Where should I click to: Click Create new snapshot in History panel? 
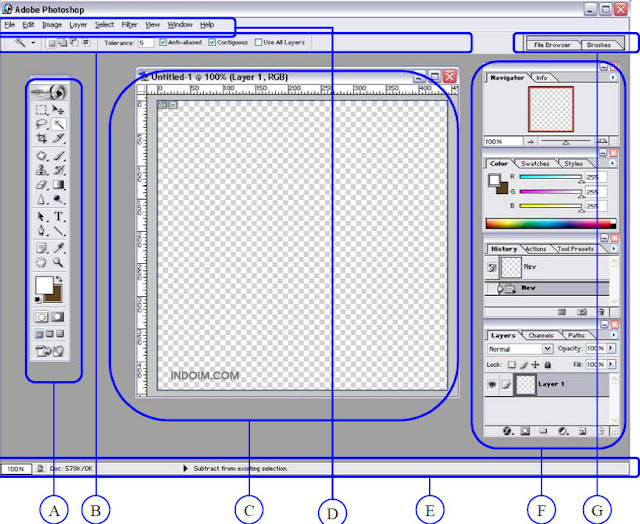click(x=582, y=312)
